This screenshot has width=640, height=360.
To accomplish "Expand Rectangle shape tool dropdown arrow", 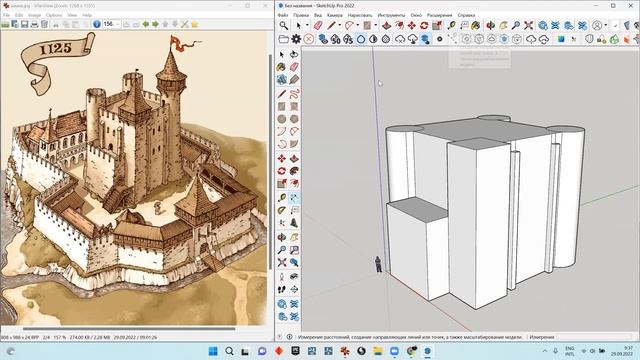I will click(x=376, y=25).
